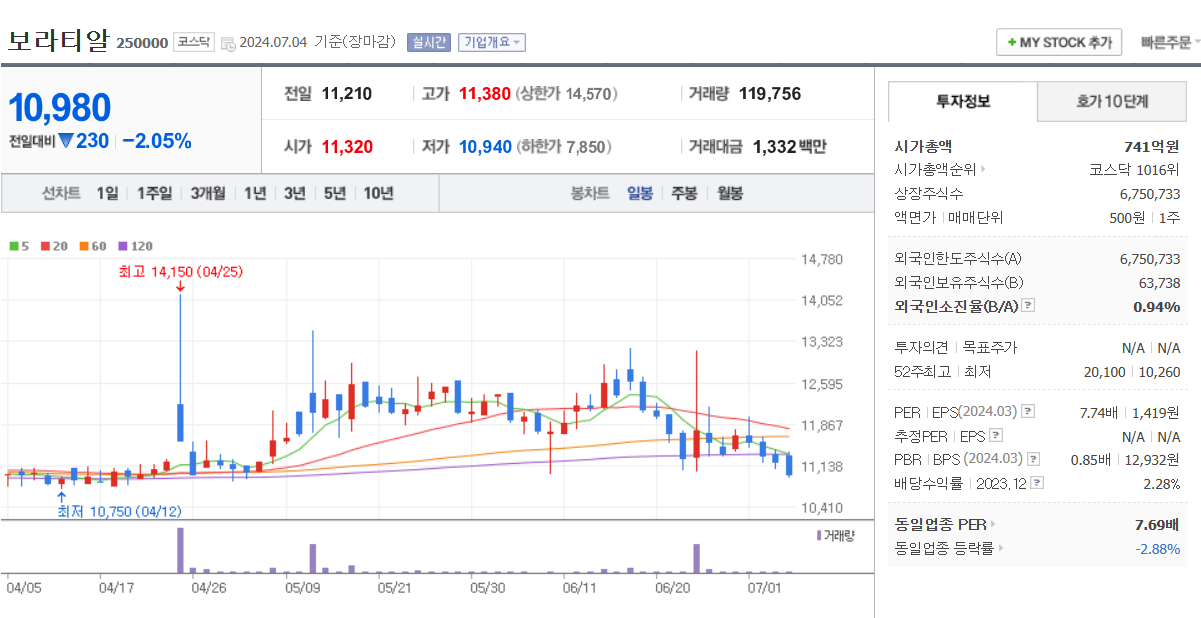Image resolution: width=1201 pixels, height=618 pixels.
Task: Click the calendar icon before the 2024.07.04 date
Action: pyautogui.click(x=228, y=43)
